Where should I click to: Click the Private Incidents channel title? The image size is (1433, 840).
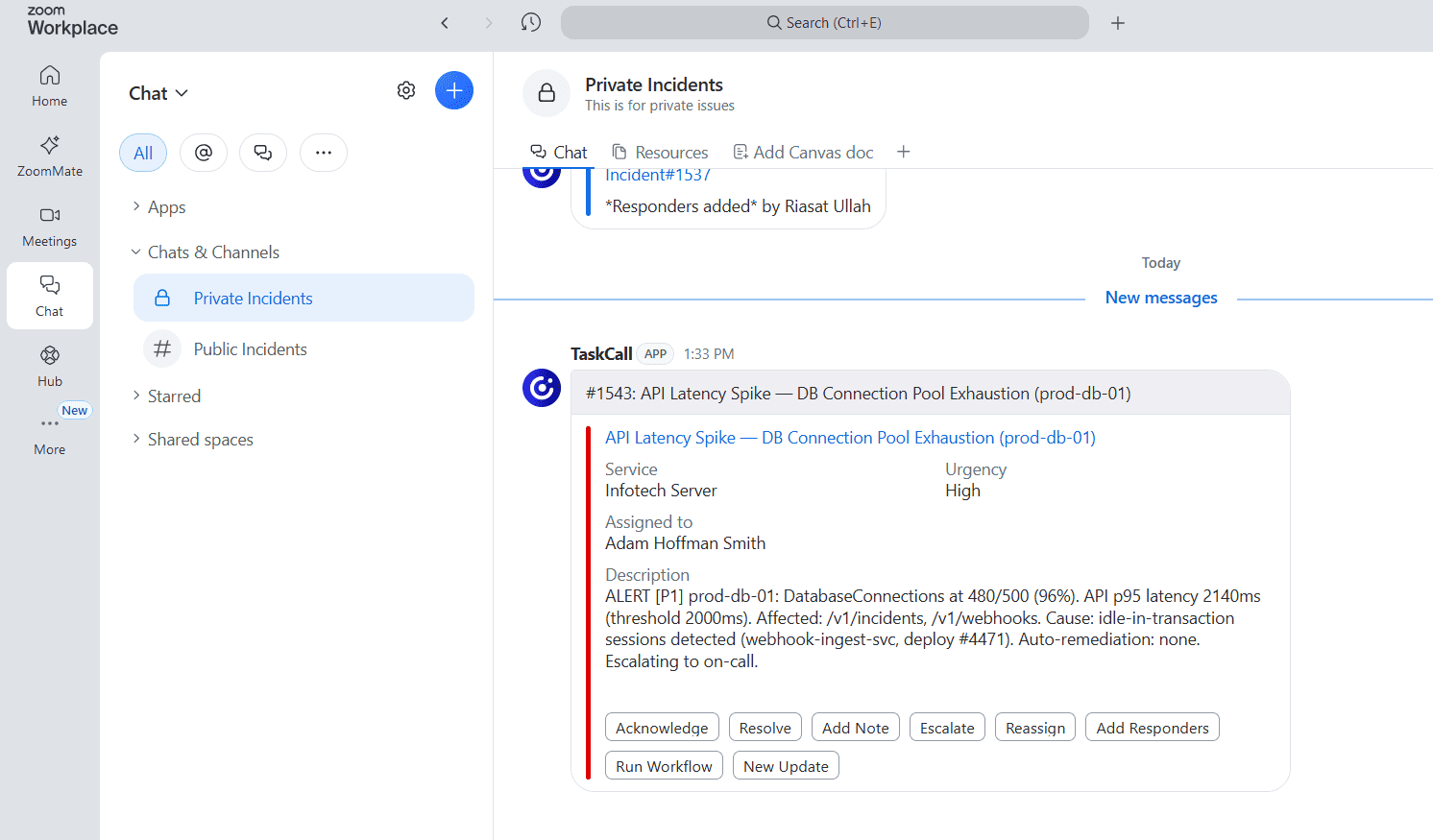point(654,84)
